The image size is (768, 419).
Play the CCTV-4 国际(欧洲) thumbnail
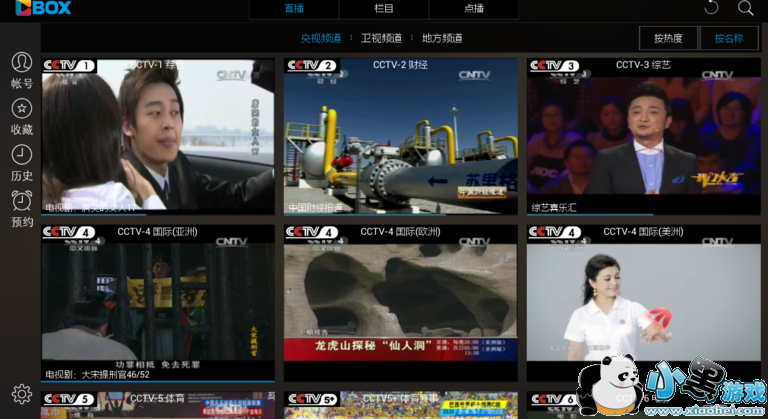point(401,303)
